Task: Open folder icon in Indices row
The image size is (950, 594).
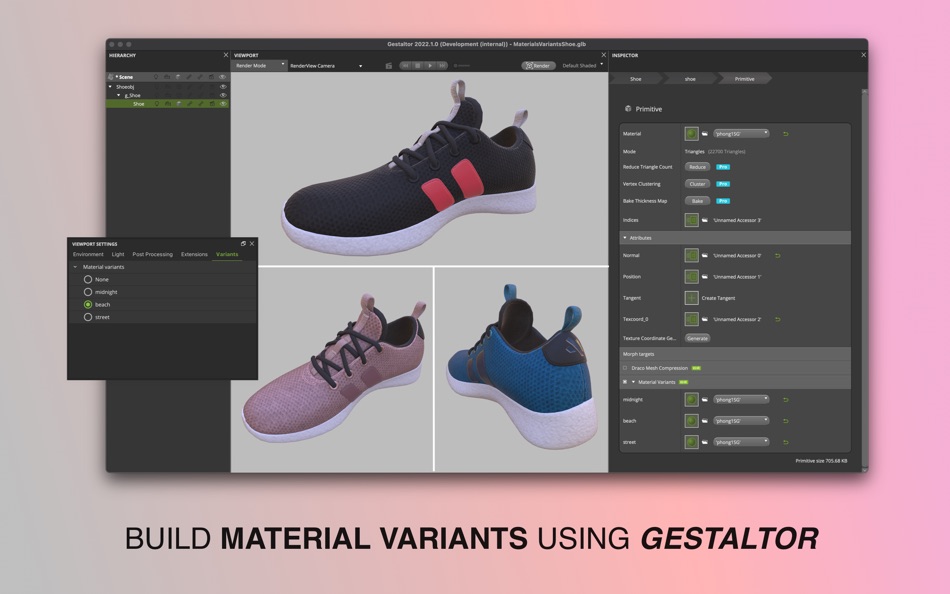Action: [x=705, y=220]
